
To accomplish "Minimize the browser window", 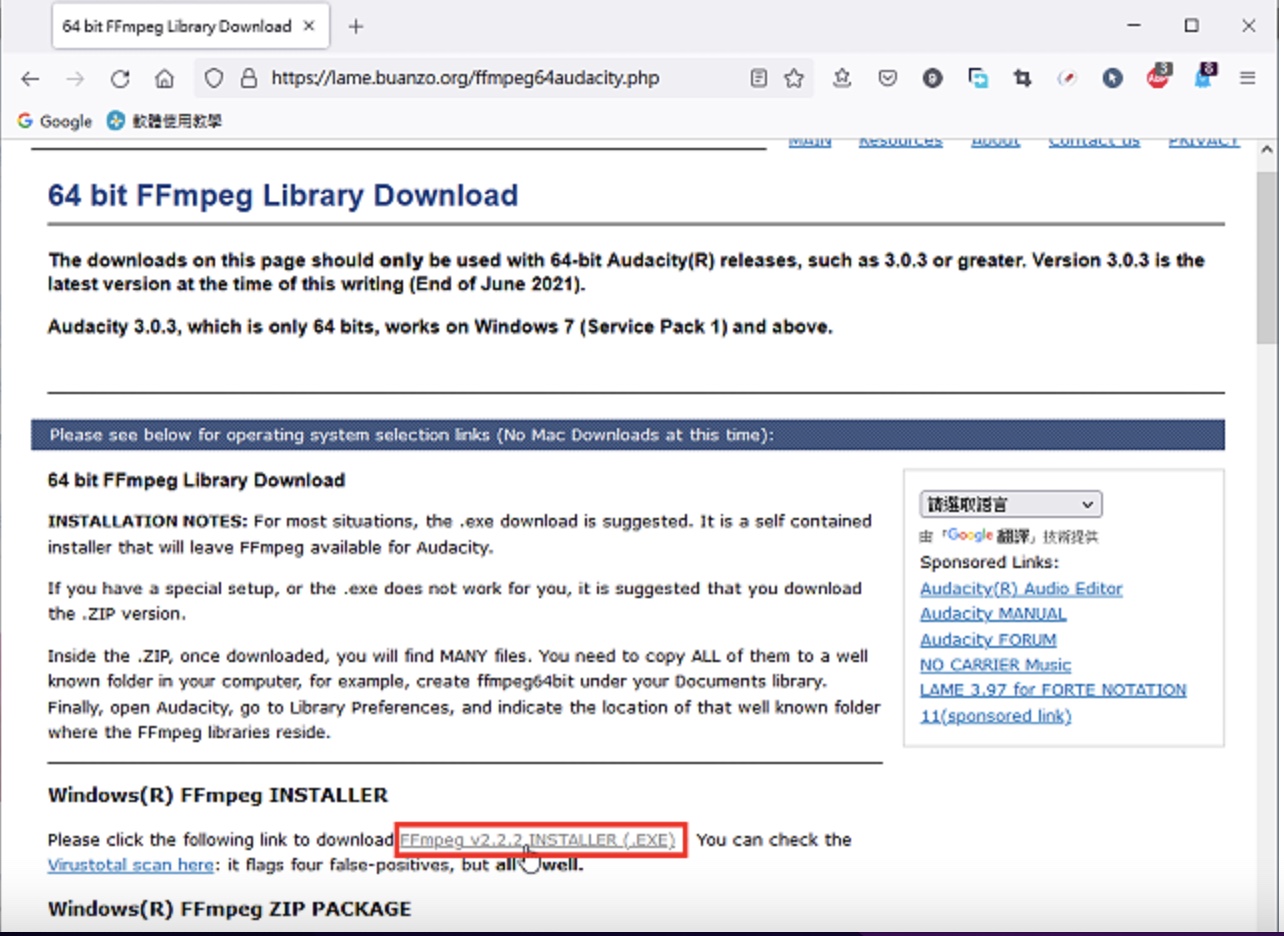I will pos(1135,27).
